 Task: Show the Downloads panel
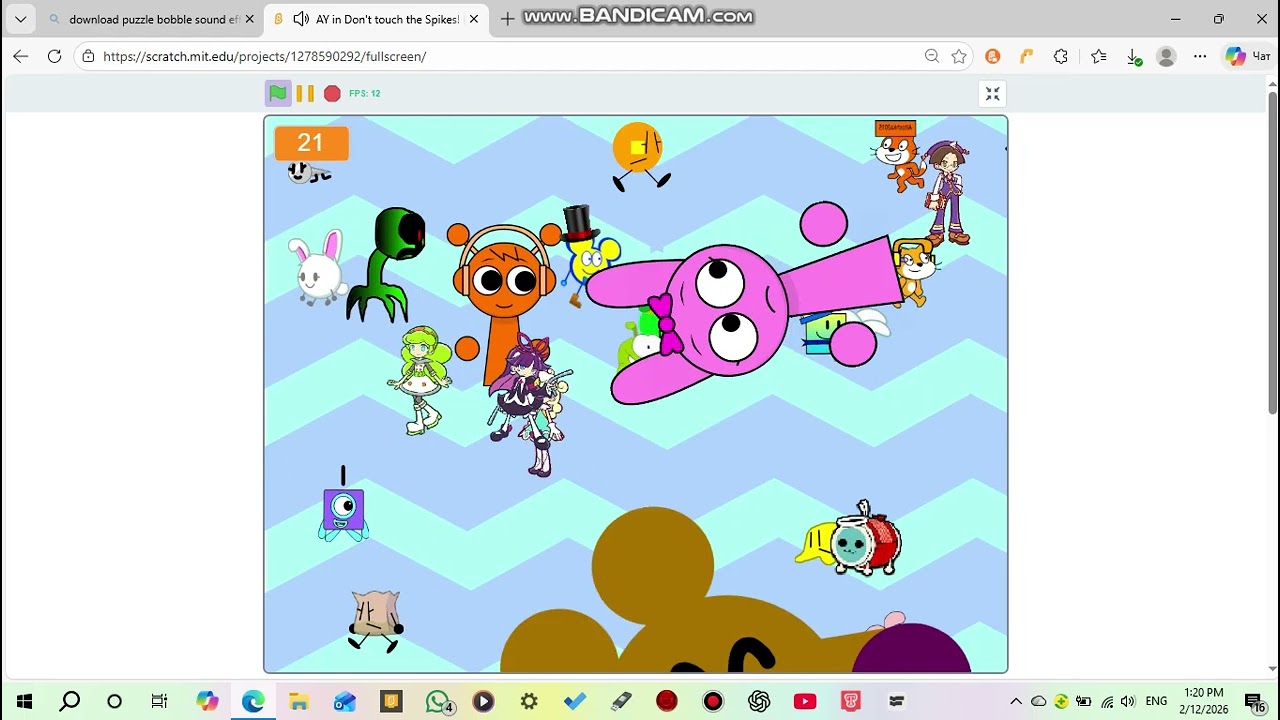coord(1134,57)
